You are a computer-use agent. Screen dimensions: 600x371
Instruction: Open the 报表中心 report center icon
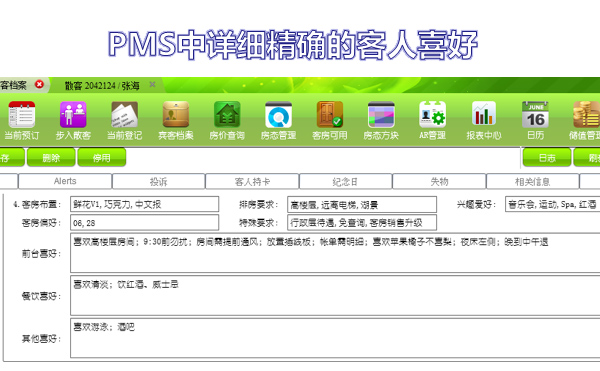coord(484,115)
